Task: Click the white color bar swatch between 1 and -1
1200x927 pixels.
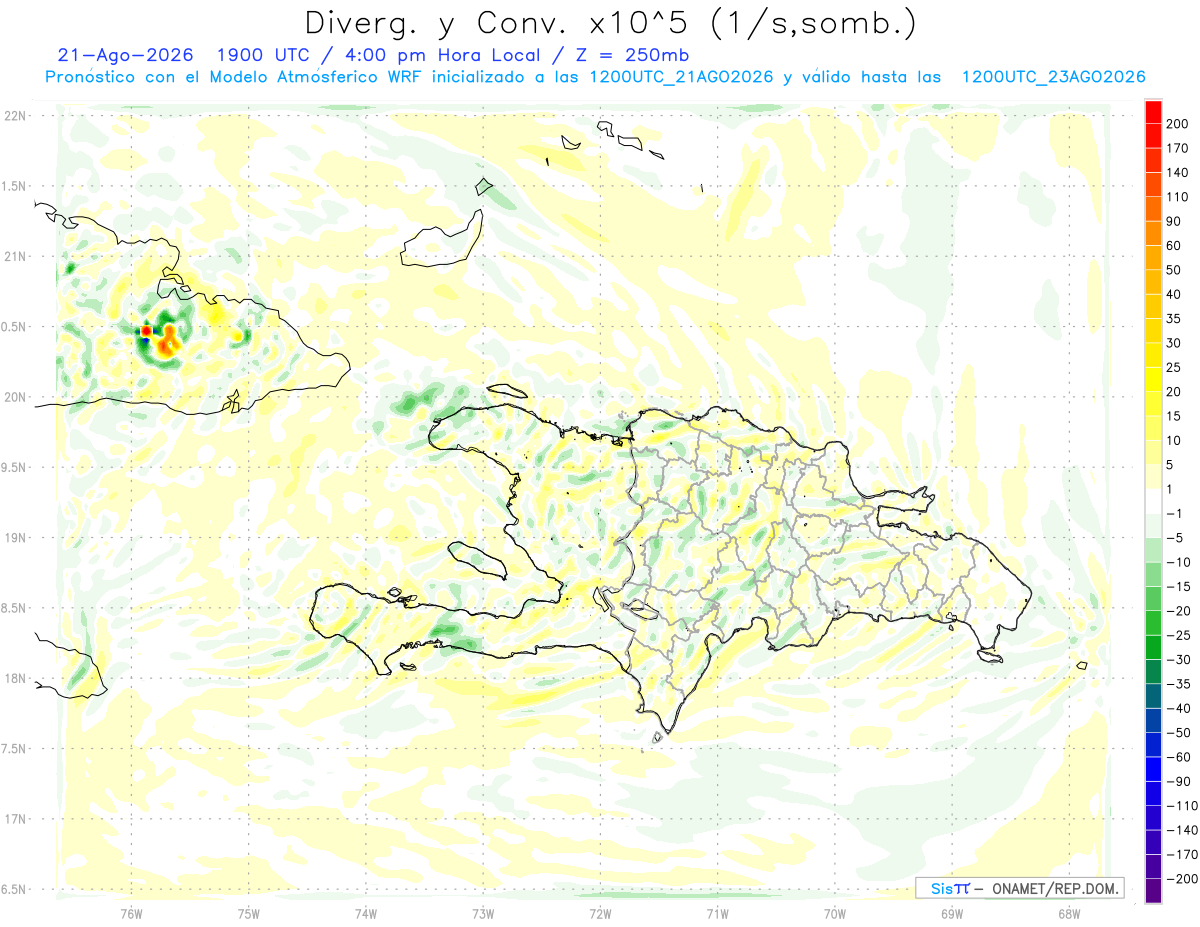Action: (x=1154, y=501)
